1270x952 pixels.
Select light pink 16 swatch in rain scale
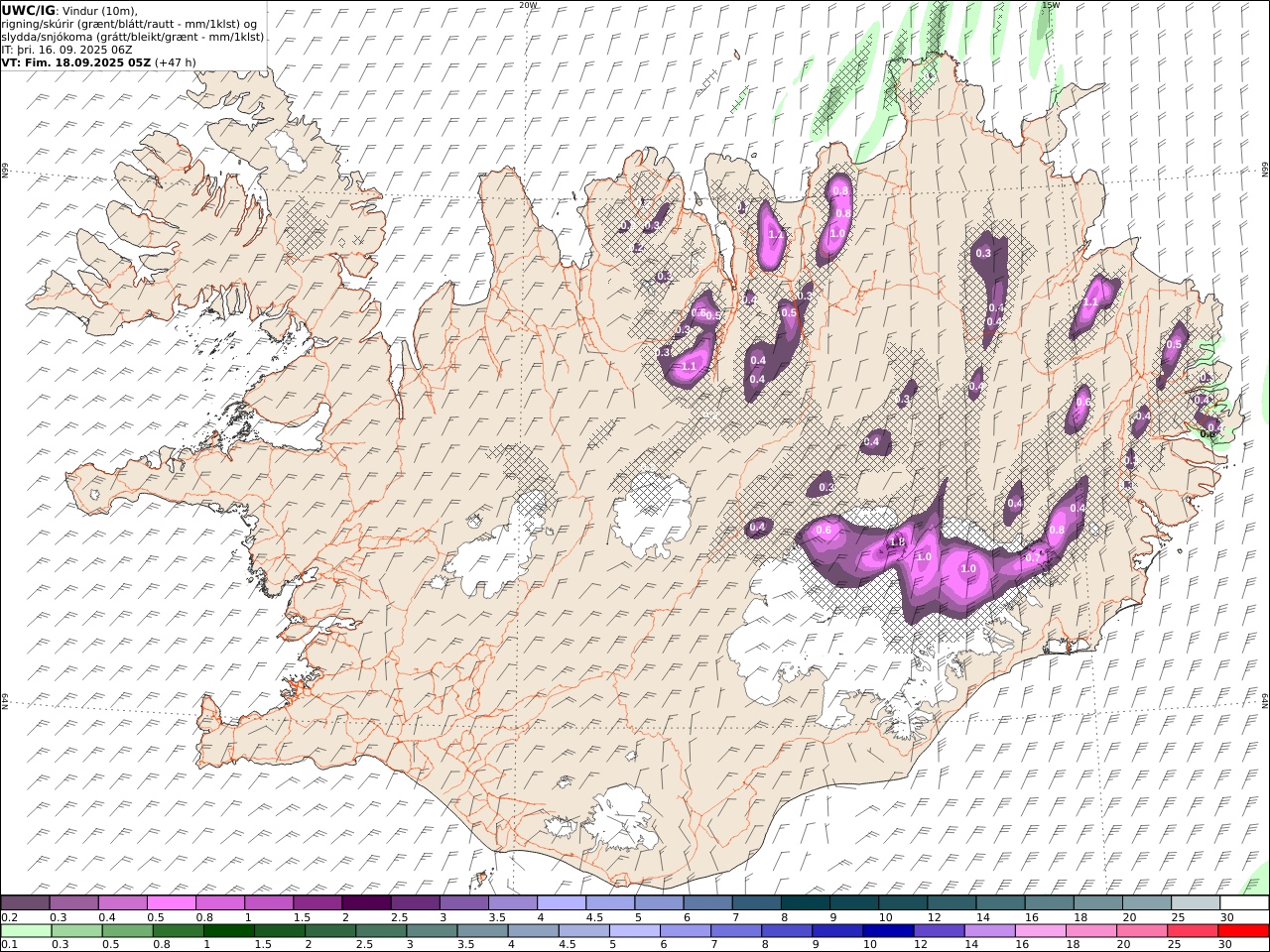coord(1040,931)
